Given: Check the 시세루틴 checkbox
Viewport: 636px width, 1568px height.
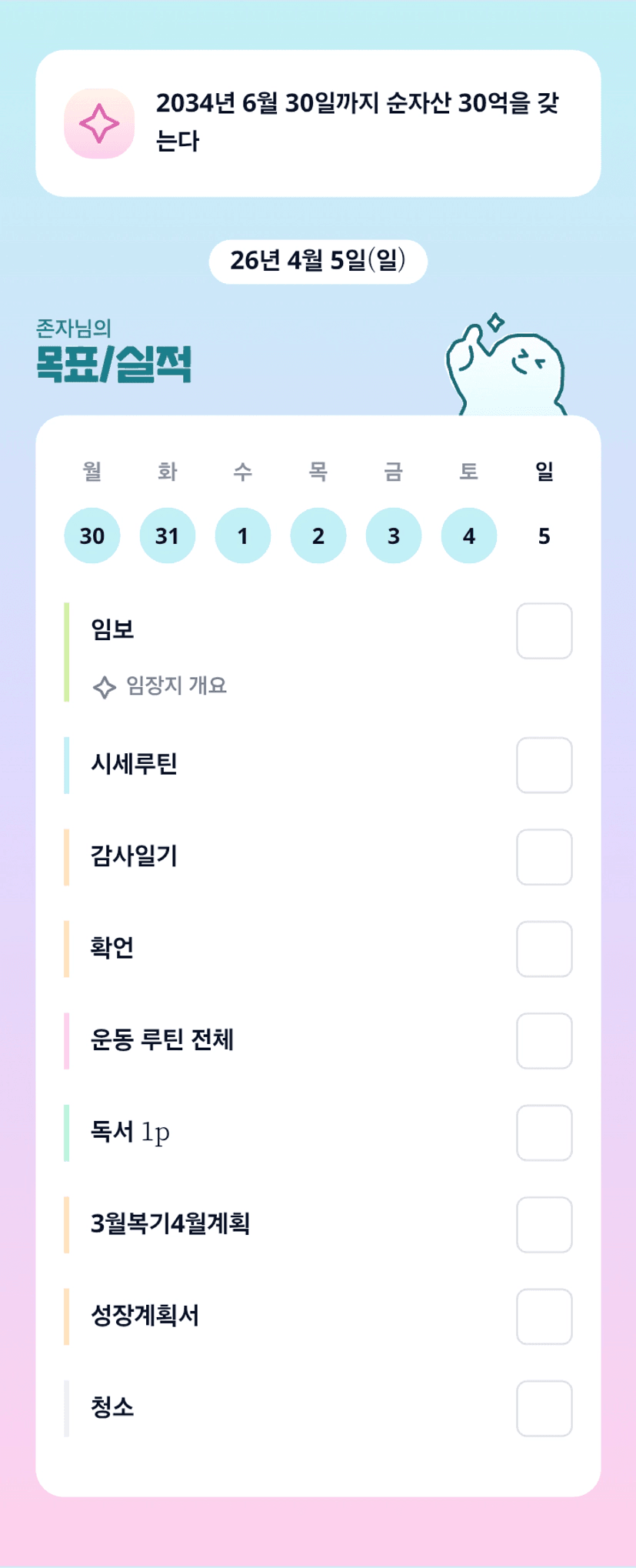Looking at the screenshot, I should point(544,765).
